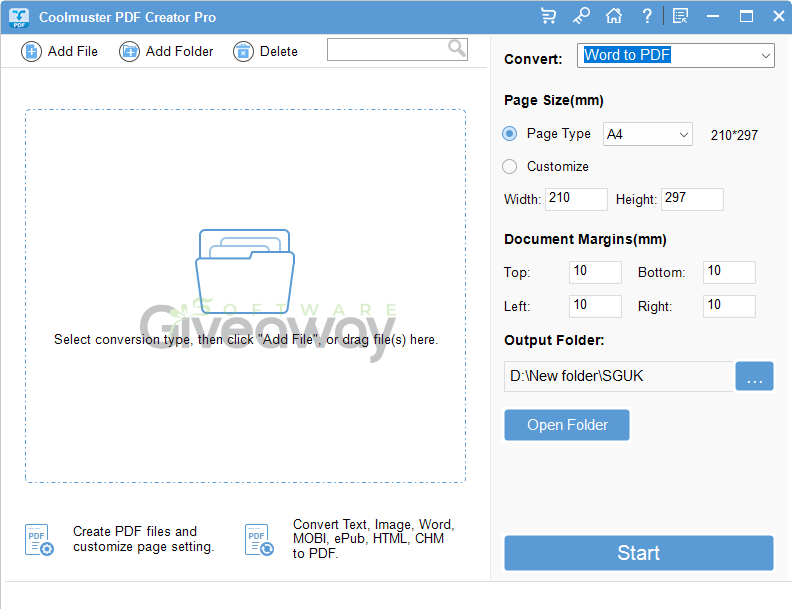
Task: Click the Coolmuster app logo
Action: pos(19,17)
